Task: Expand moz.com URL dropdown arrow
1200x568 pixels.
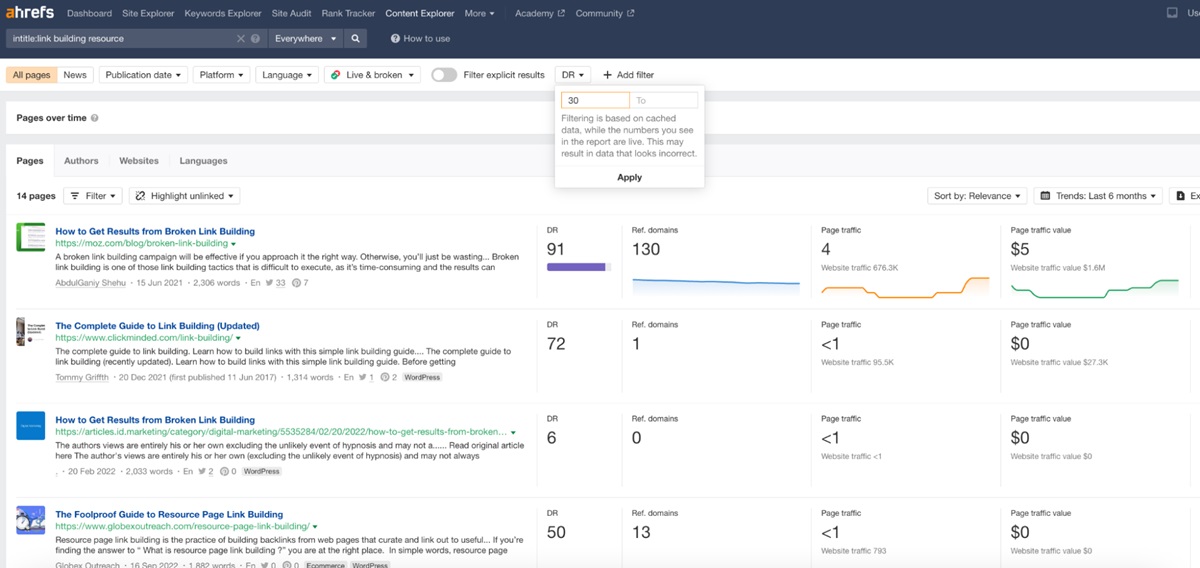Action: [233, 244]
